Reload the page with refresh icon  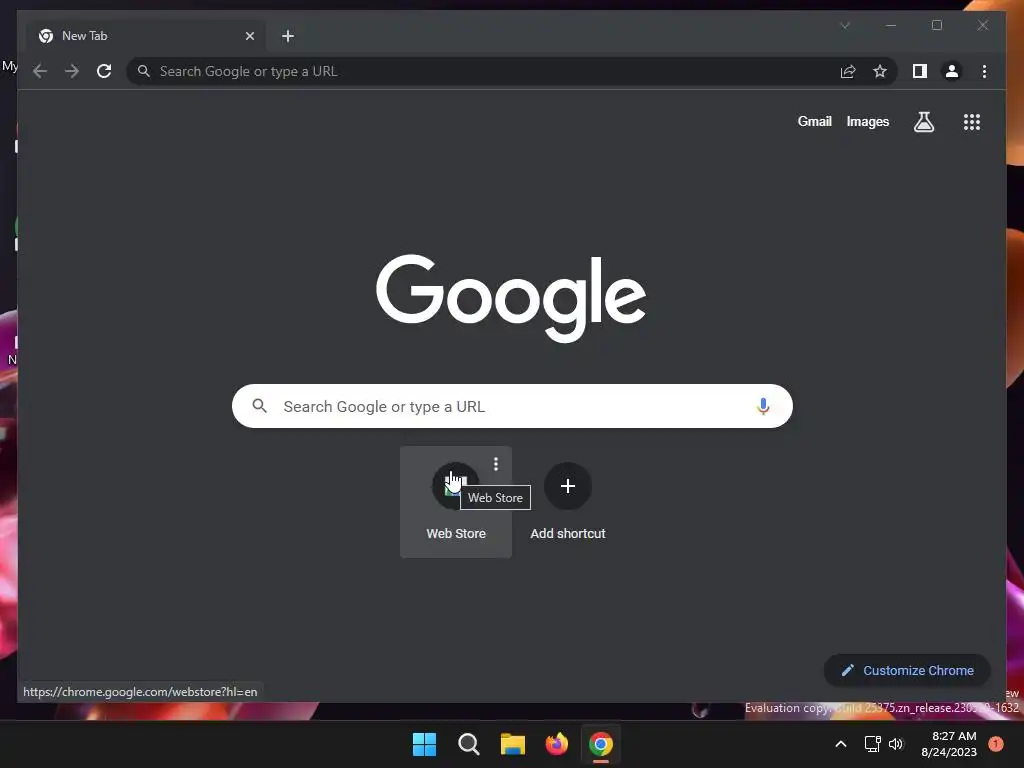(104, 71)
